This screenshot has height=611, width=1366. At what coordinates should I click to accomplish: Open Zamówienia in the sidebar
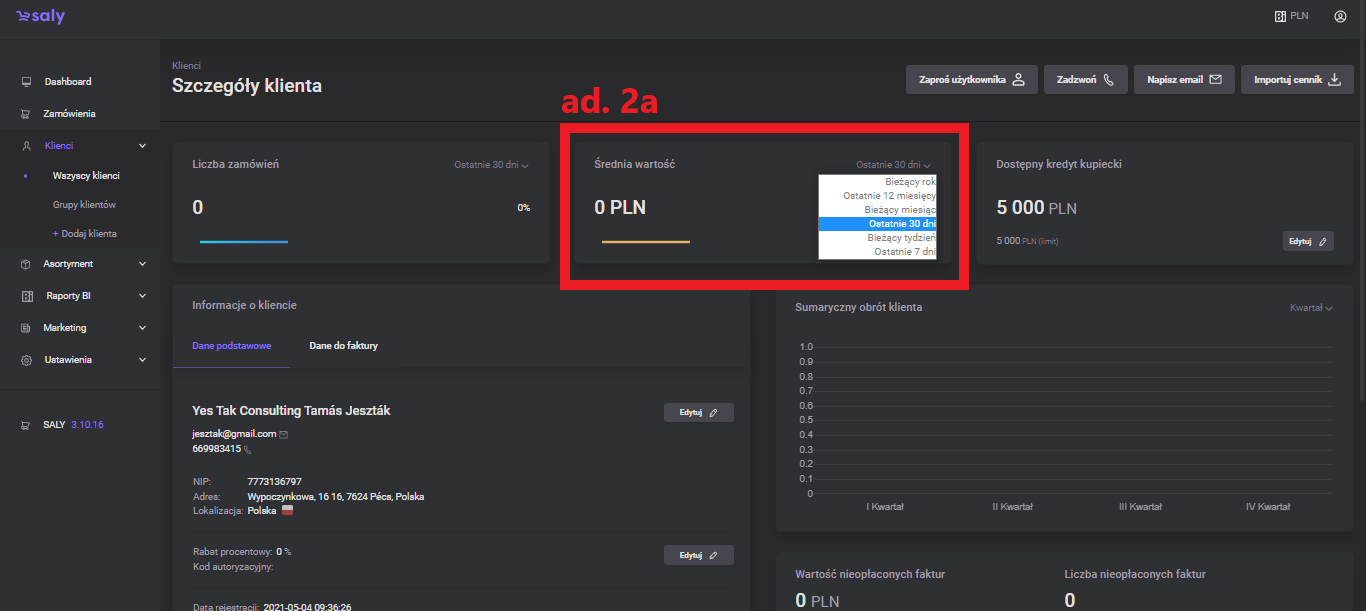(69, 114)
